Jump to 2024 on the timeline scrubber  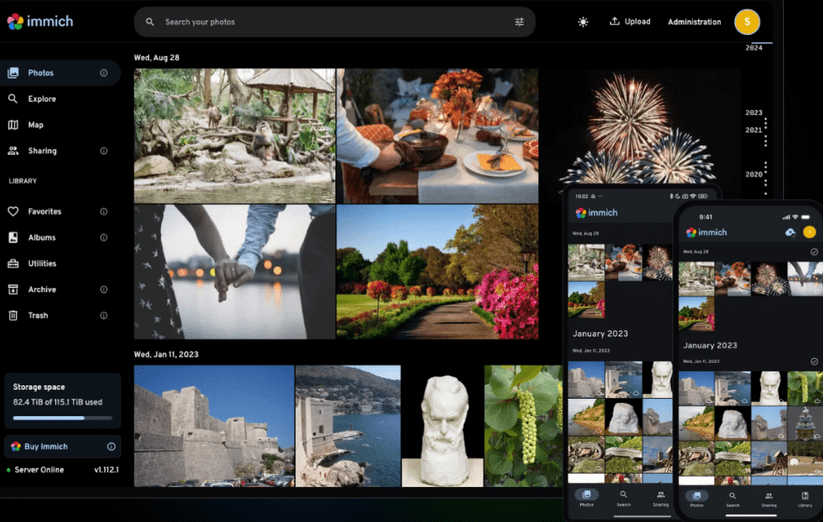(754, 48)
